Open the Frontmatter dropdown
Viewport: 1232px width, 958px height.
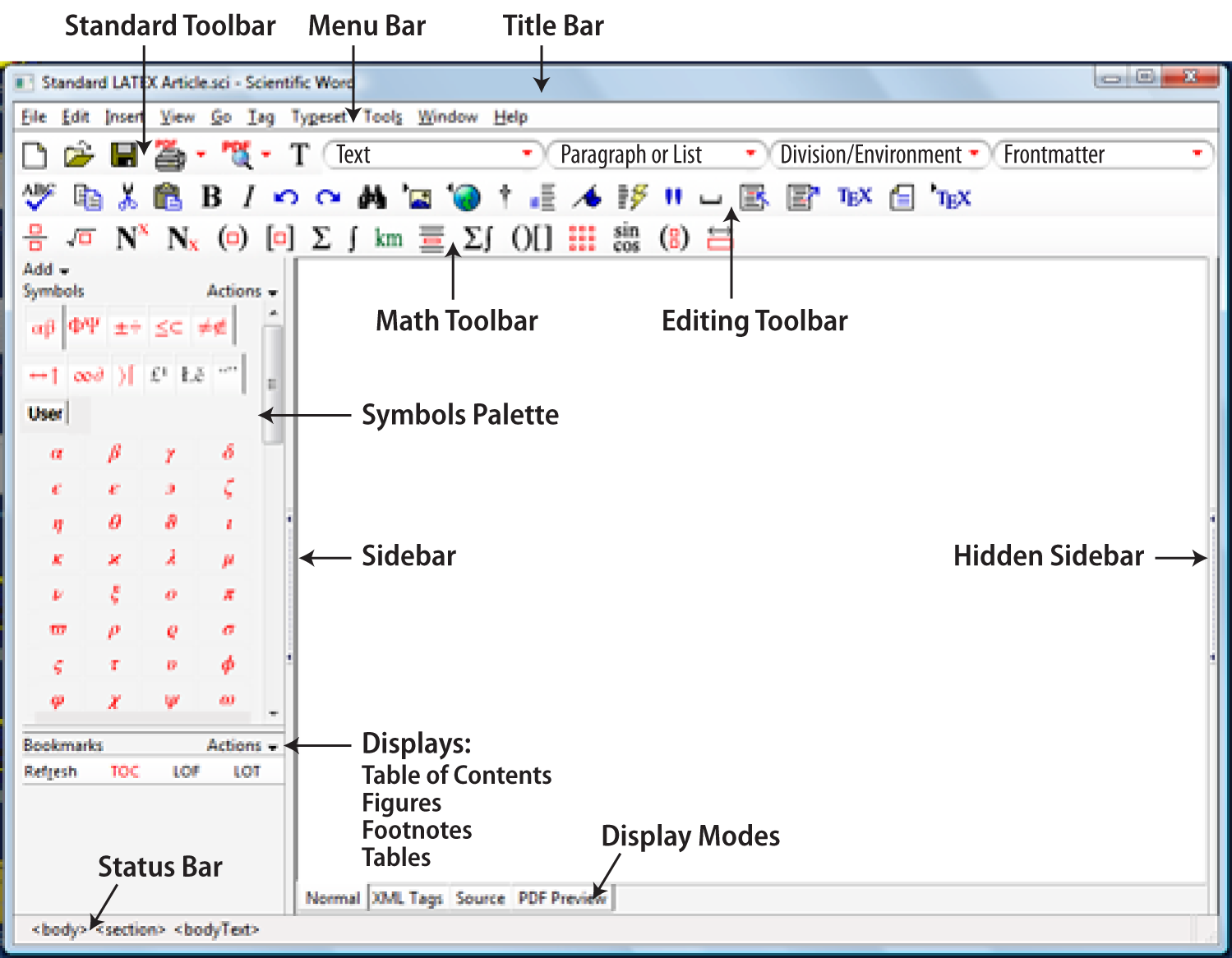pos(1103,154)
